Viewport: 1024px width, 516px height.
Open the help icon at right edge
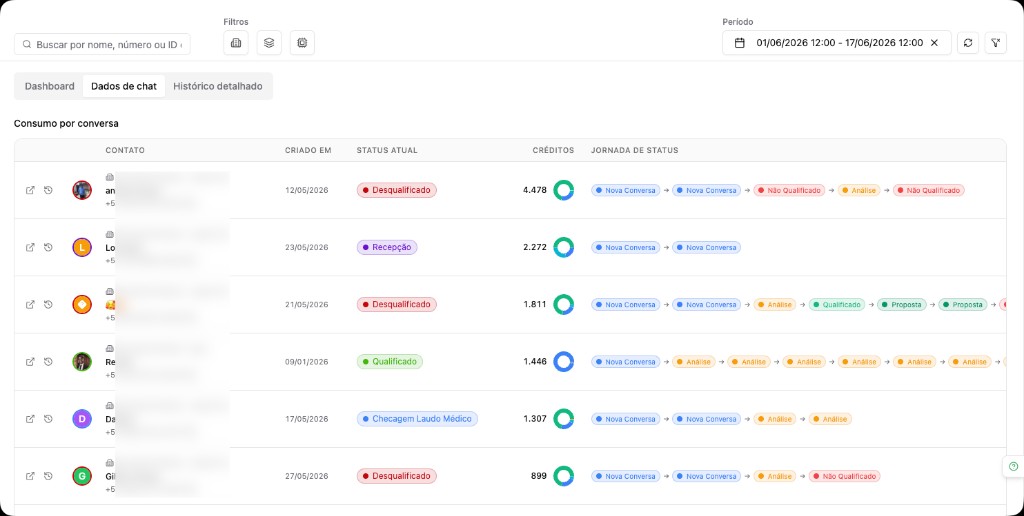(1014, 466)
